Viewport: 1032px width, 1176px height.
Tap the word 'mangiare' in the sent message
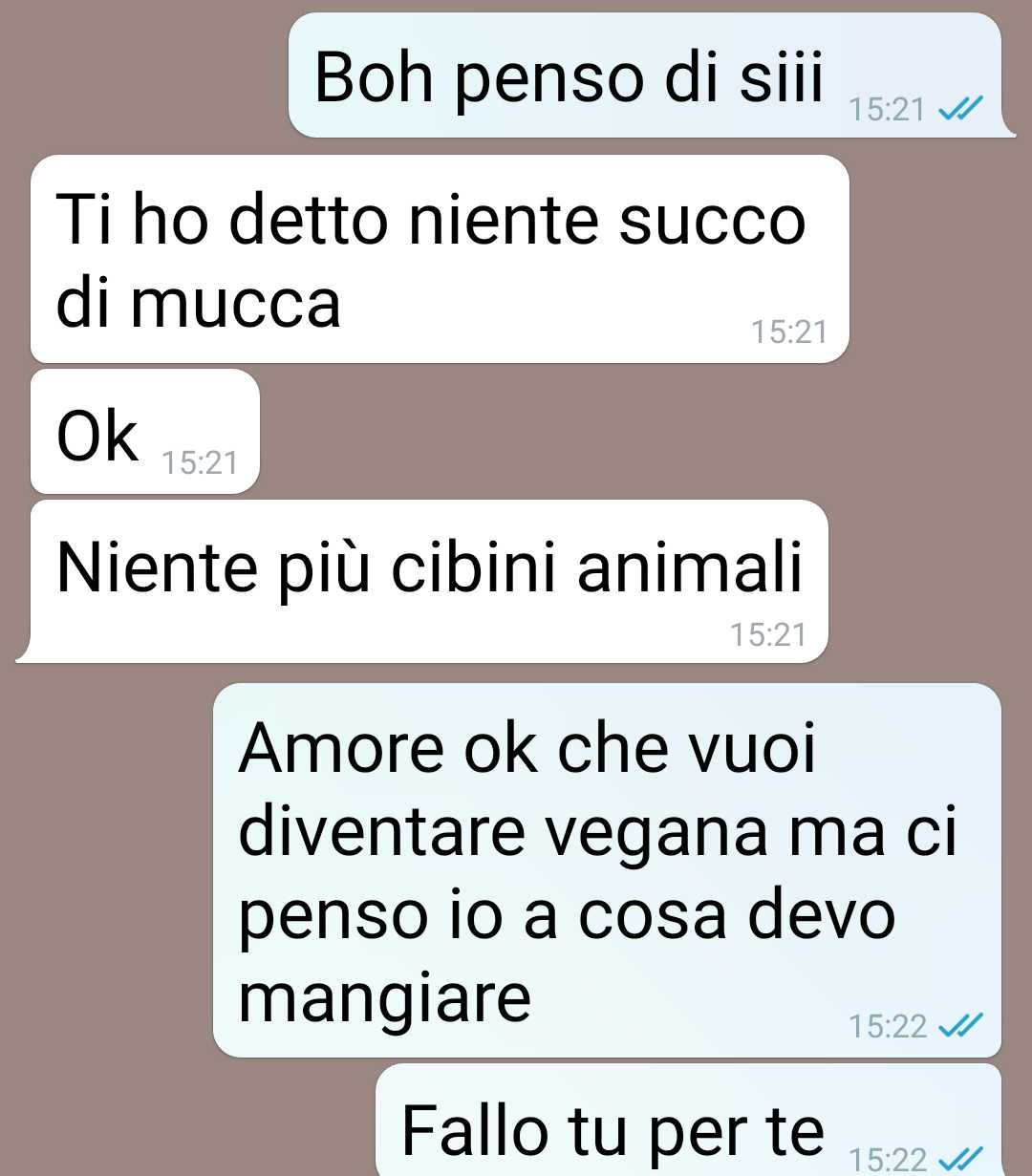click(384, 1001)
